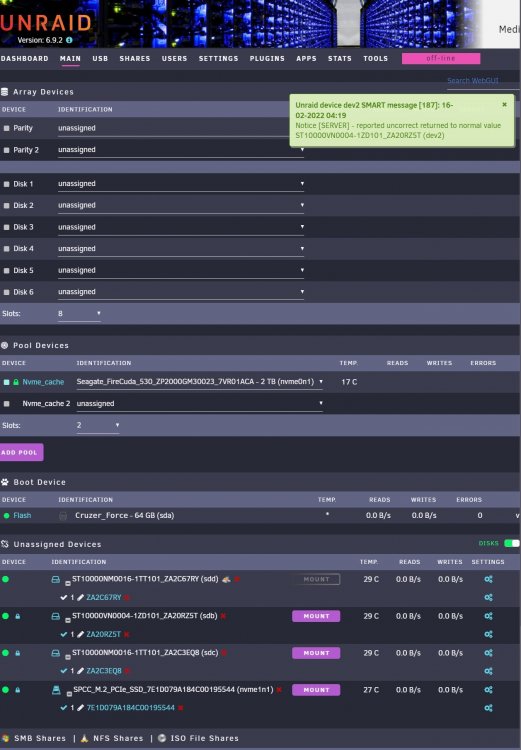Open the Parity 2 device dropdown
Image resolution: width=521 pixels, height=750 pixels.
click(x=181, y=150)
